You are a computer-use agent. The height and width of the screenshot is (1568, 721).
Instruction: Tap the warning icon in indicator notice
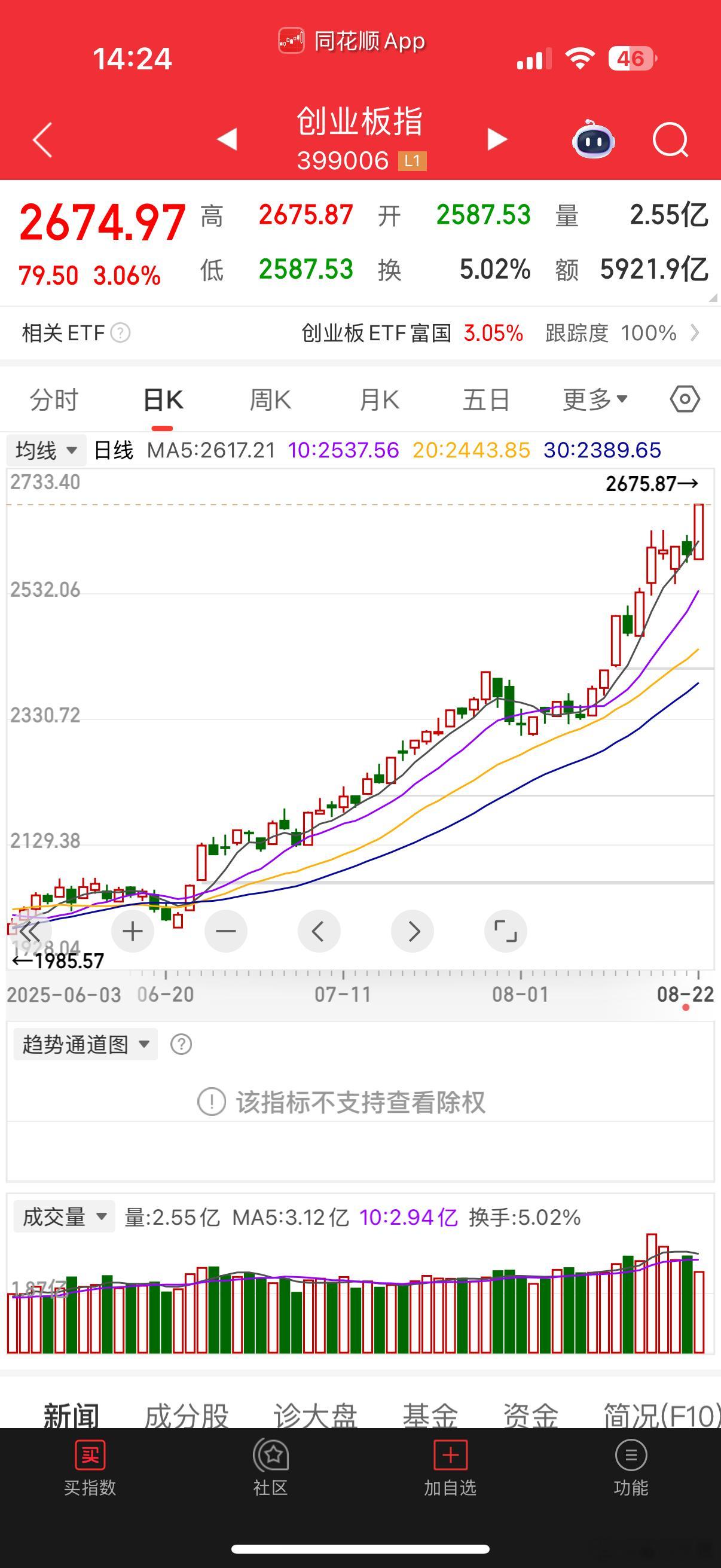[x=212, y=1102]
